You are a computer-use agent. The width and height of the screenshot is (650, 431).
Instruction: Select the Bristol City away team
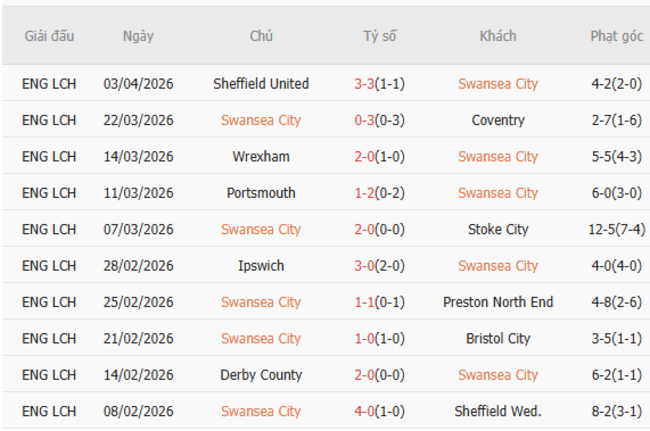pos(498,339)
